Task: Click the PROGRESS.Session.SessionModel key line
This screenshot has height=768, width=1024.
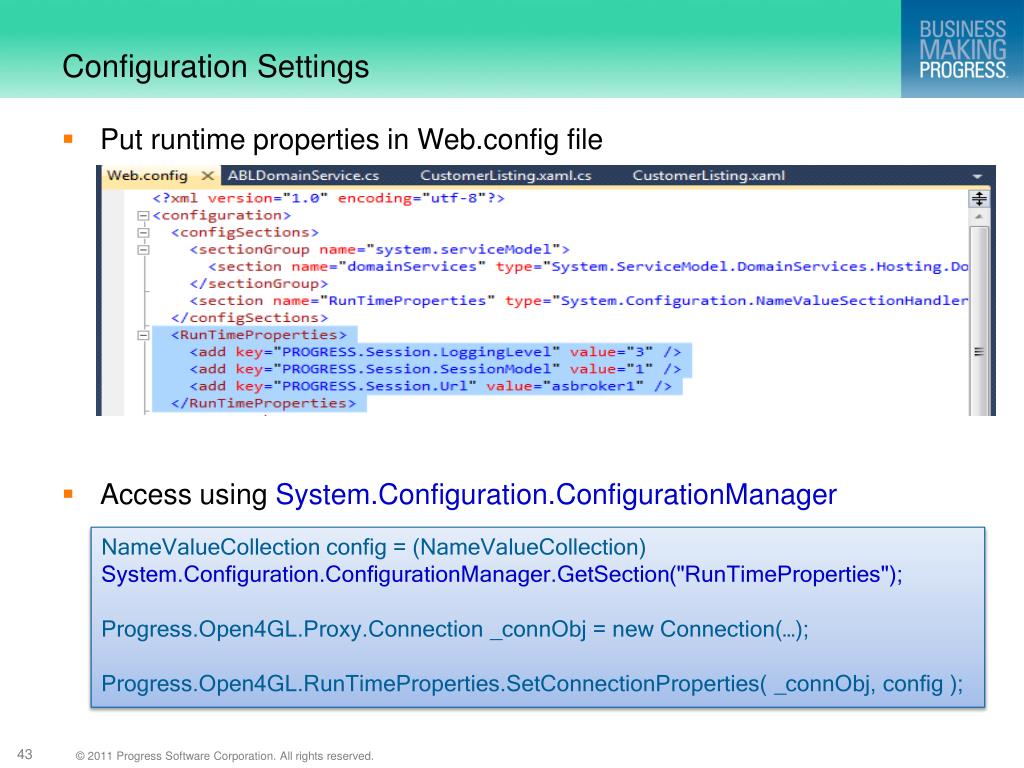Action: (x=436, y=369)
